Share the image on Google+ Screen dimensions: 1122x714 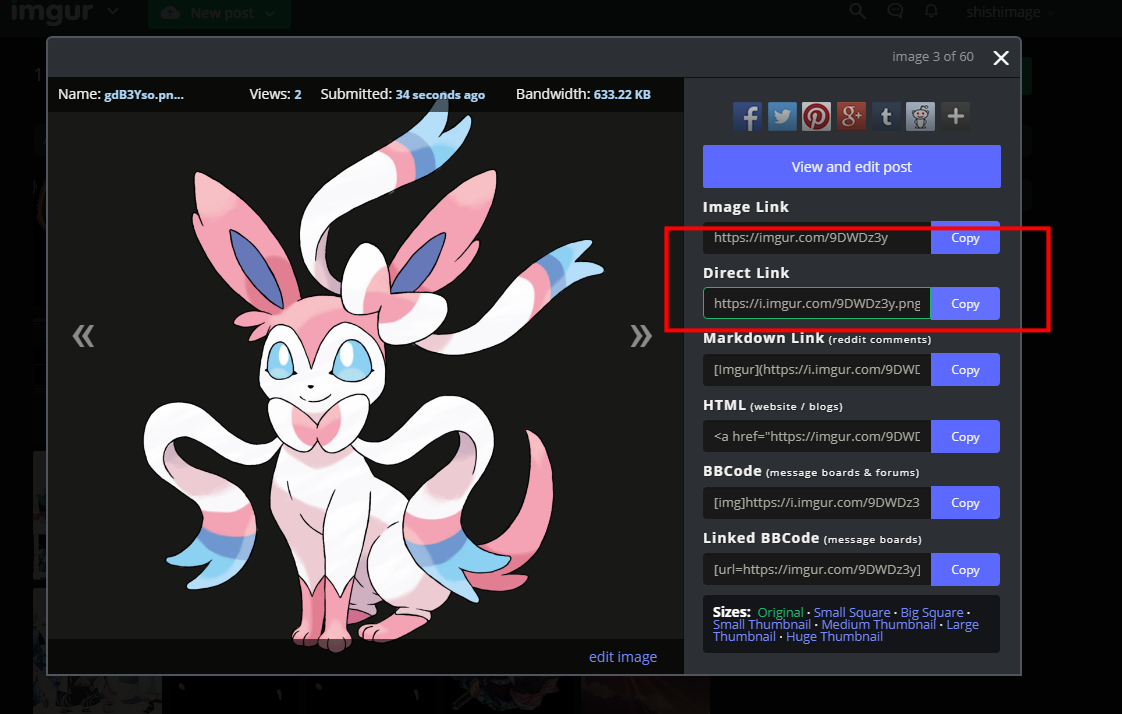[851, 116]
